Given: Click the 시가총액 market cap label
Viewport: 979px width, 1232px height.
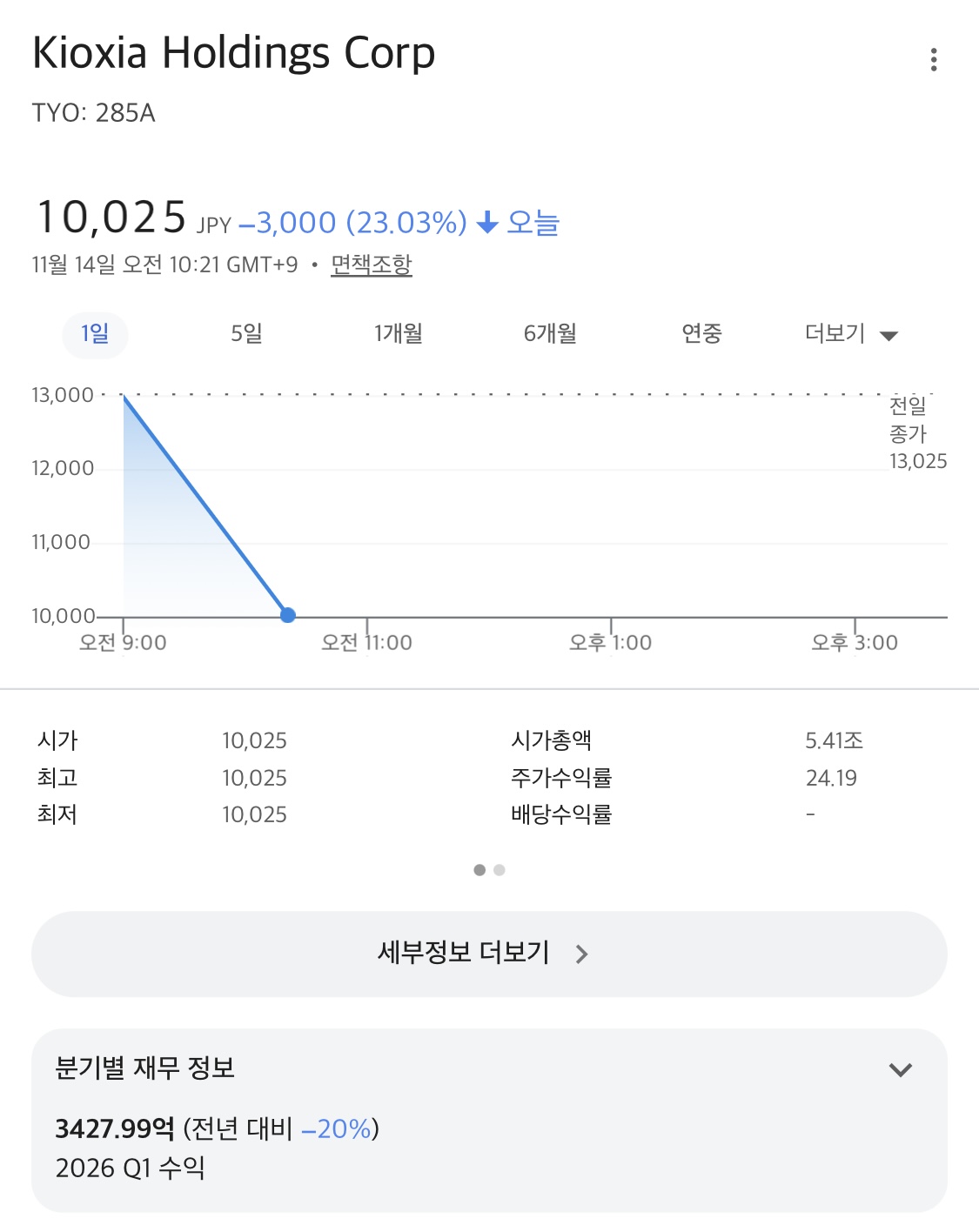Looking at the screenshot, I should click(x=552, y=740).
